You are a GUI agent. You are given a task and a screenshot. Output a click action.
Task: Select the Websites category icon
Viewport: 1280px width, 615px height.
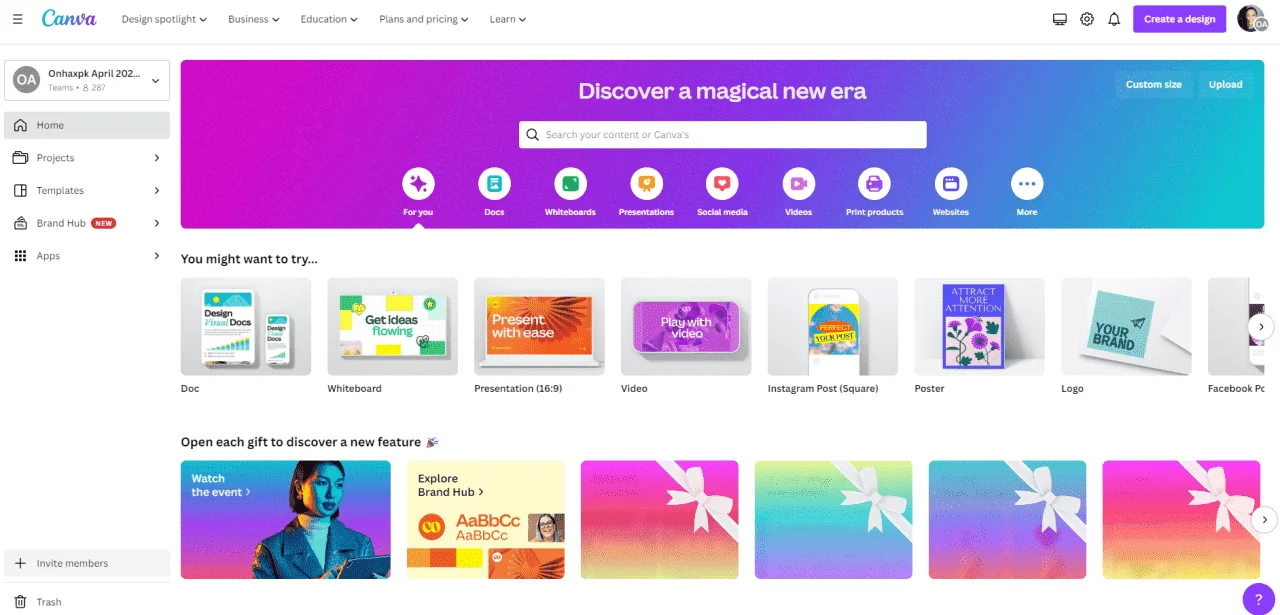pyautogui.click(x=950, y=184)
